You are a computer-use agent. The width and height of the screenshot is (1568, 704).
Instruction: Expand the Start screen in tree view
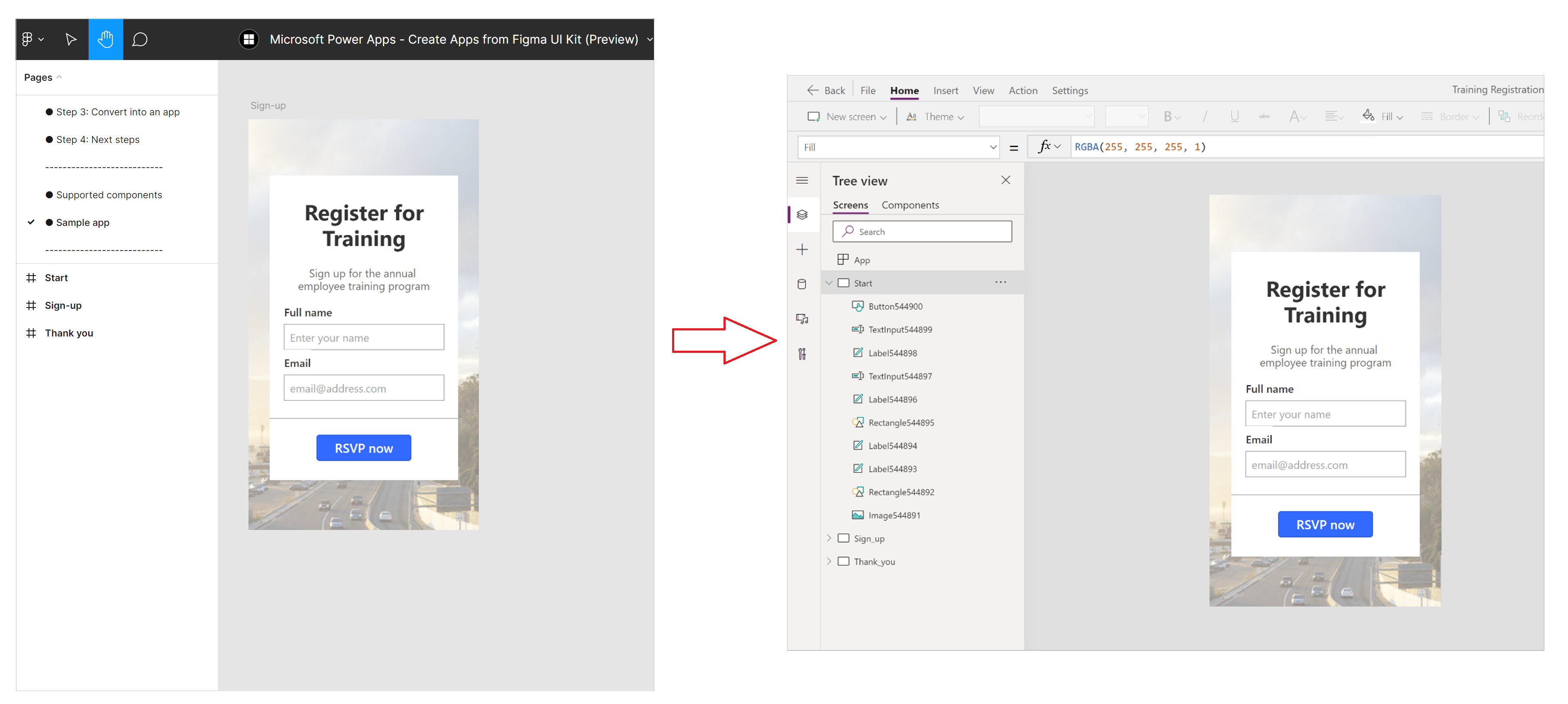pyautogui.click(x=829, y=282)
